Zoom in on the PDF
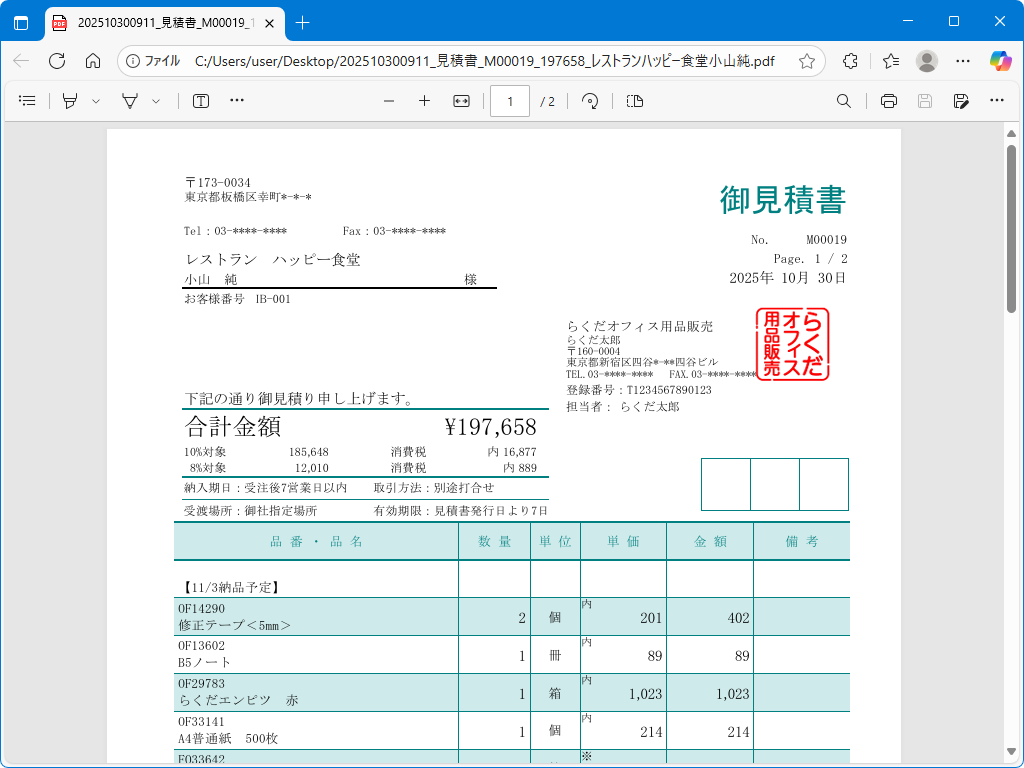The height and width of the screenshot is (768, 1024). tap(424, 101)
